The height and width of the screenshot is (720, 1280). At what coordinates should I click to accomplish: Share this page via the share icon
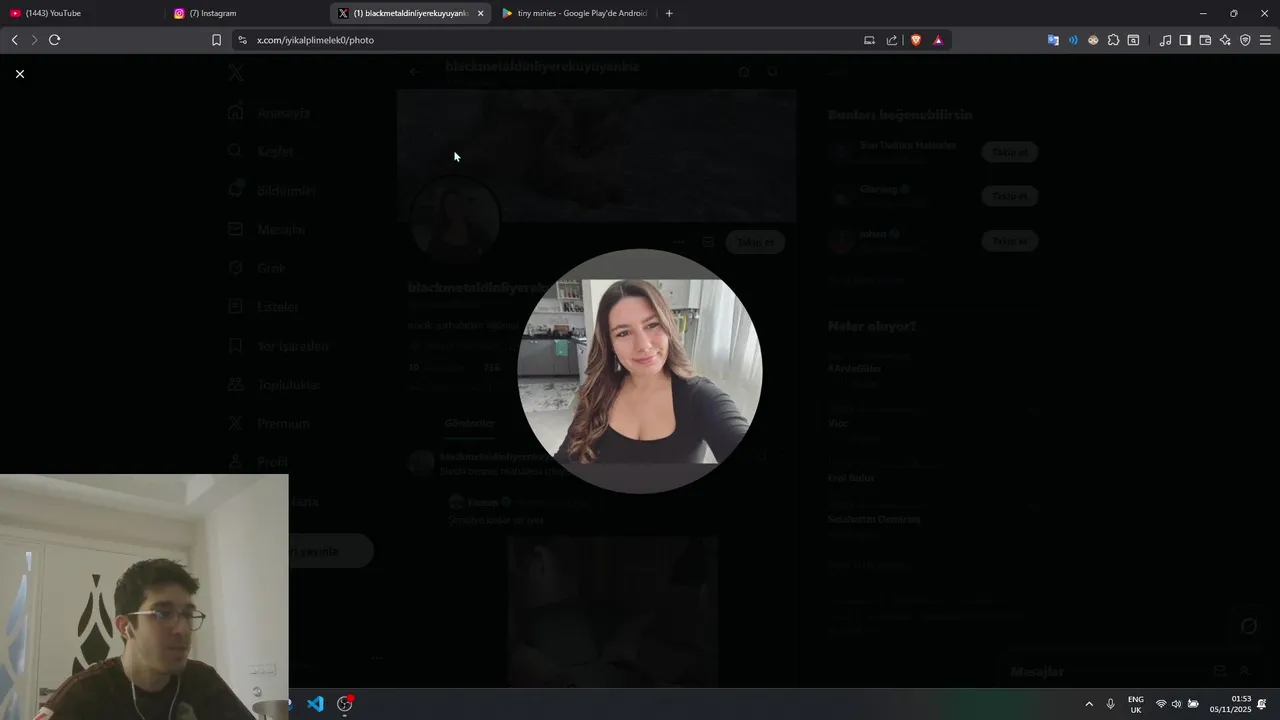[x=892, y=40]
